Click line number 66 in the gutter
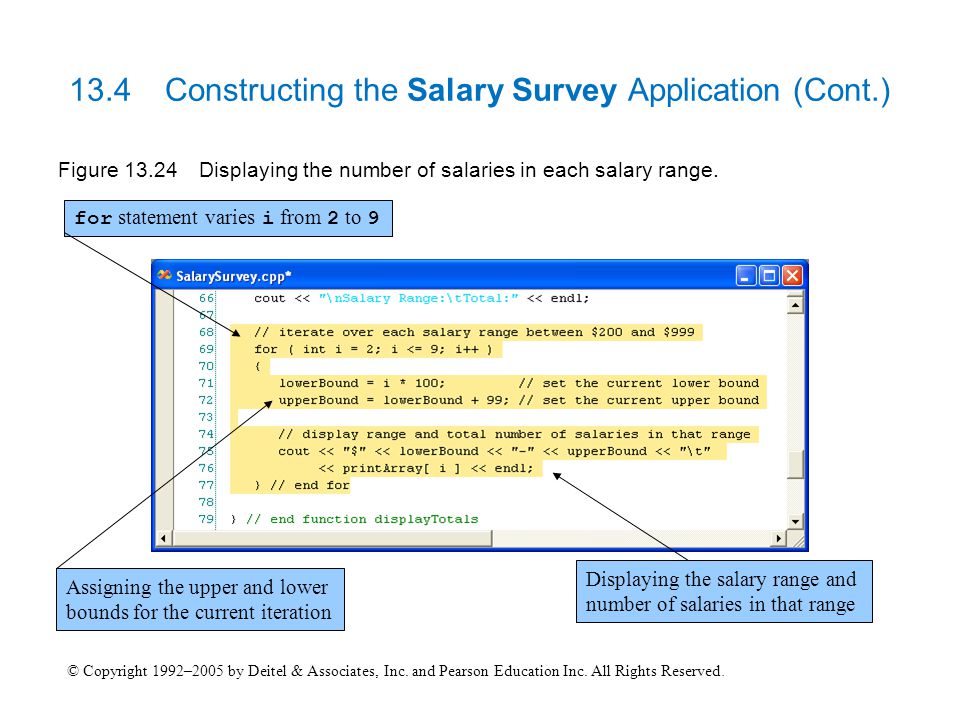This screenshot has height=720, width=960. coord(206,298)
